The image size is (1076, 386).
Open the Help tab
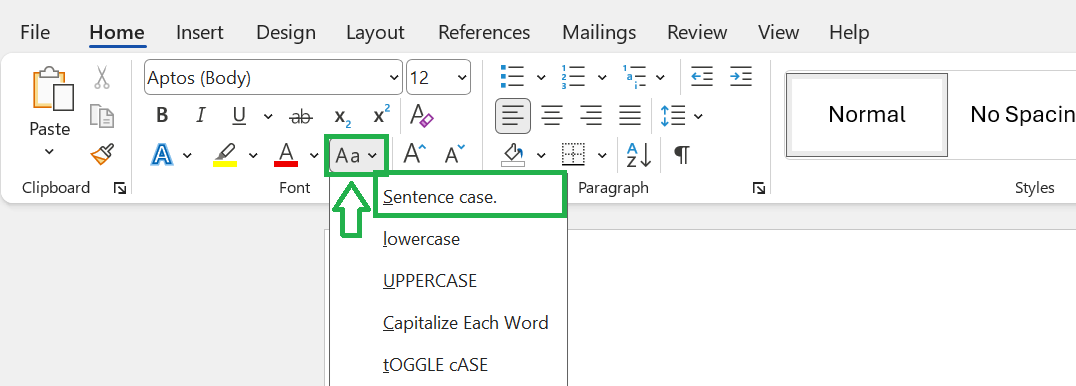coord(849,32)
